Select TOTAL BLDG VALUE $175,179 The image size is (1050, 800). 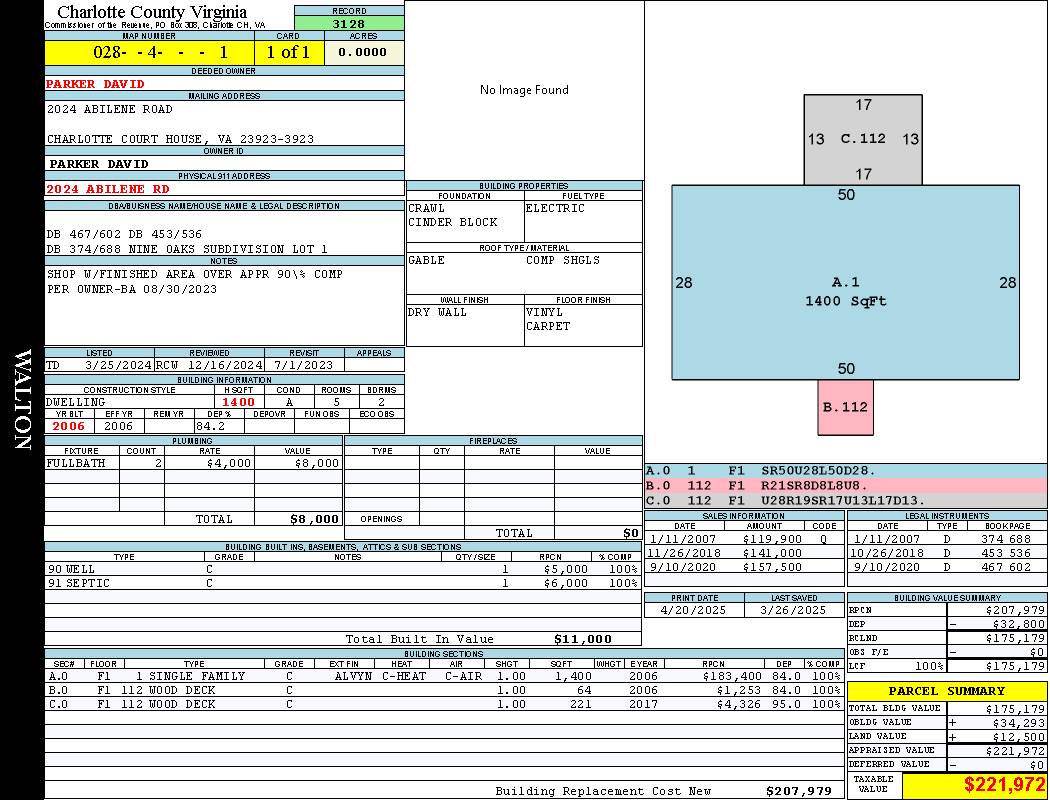(x=1015, y=709)
